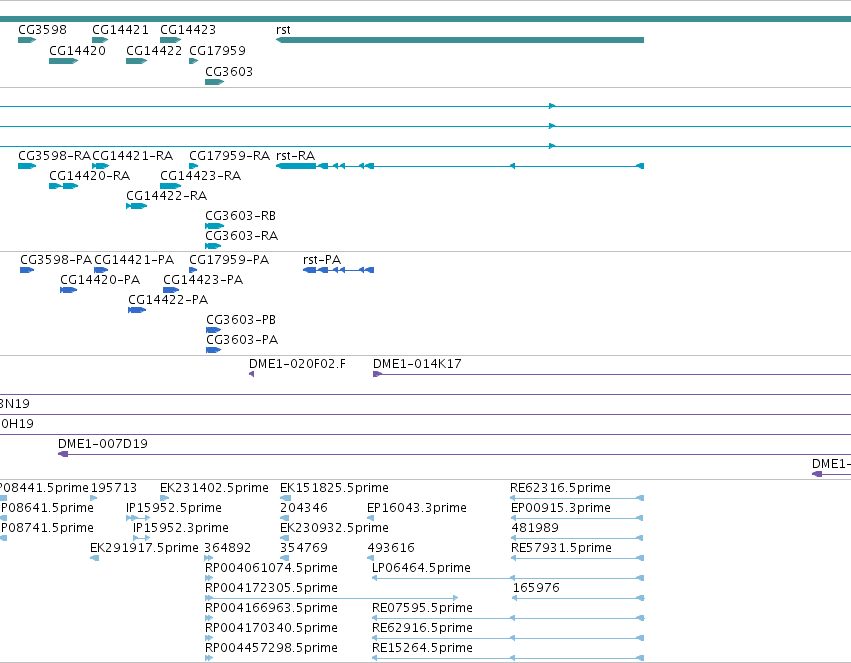This screenshot has width=851, height=663.
Task: Click the RE62316.5prime EST feature
Action: [x=577, y=498]
